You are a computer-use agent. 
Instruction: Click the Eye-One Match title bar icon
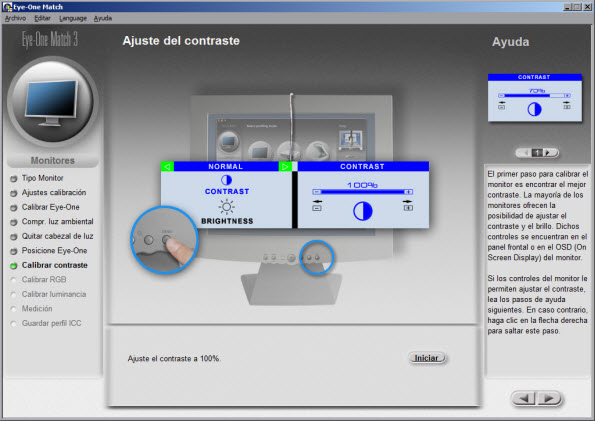[7, 7]
